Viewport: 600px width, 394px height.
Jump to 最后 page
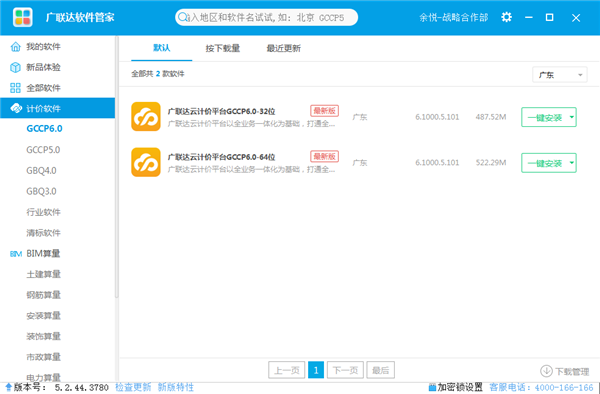point(380,370)
